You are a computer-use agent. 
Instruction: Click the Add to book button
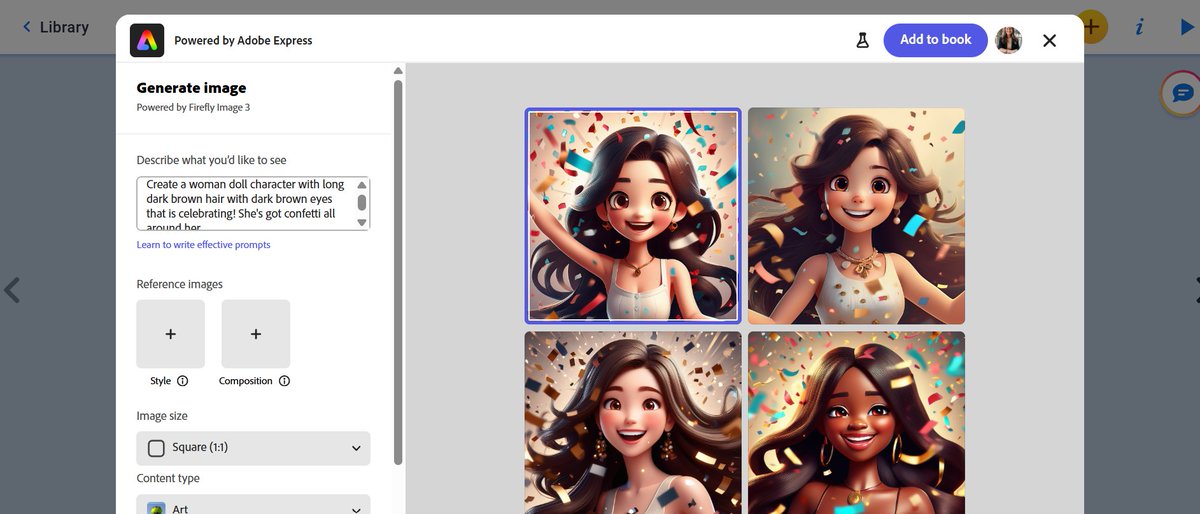click(936, 40)
